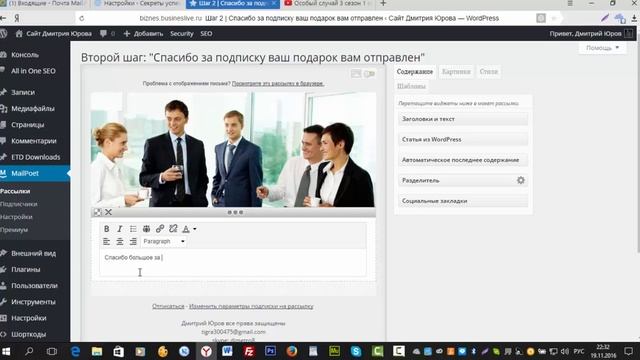Open Security in the admin bar
This screenshot has width=640, height=360.
pos(182,34)
